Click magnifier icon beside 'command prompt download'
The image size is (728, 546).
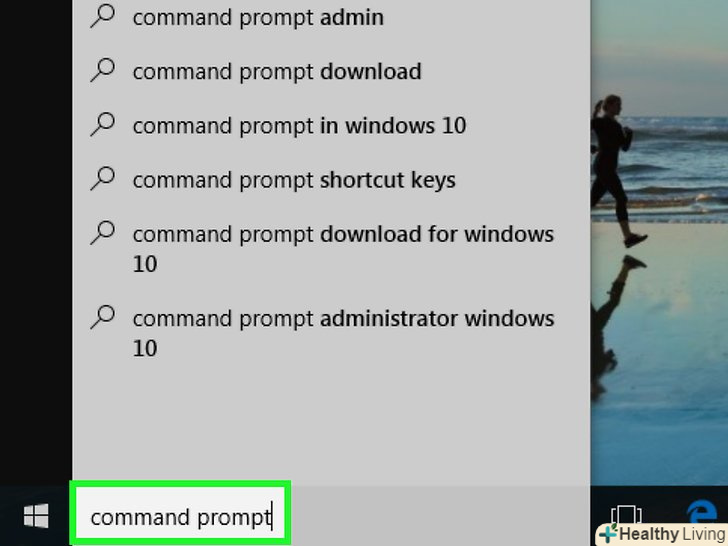coord(102,71)
